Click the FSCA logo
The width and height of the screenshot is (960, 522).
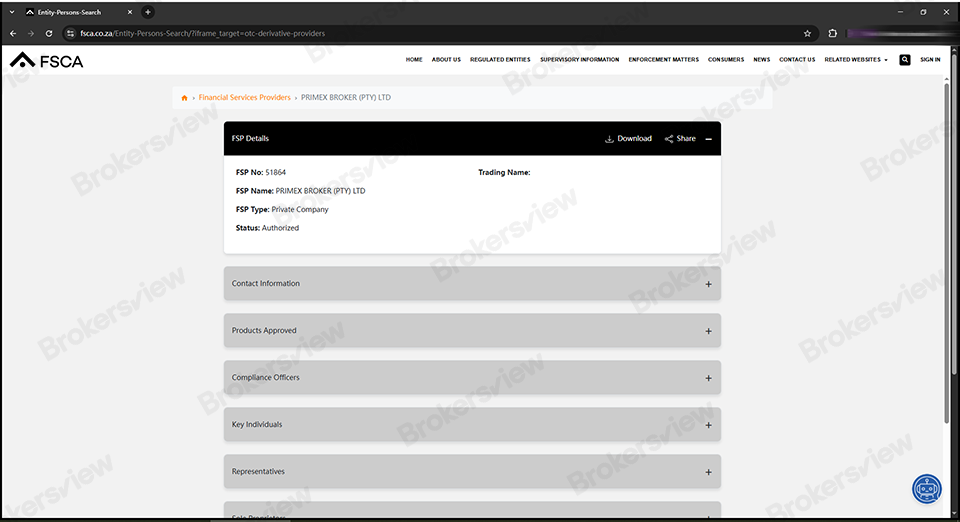pos(47,61)
